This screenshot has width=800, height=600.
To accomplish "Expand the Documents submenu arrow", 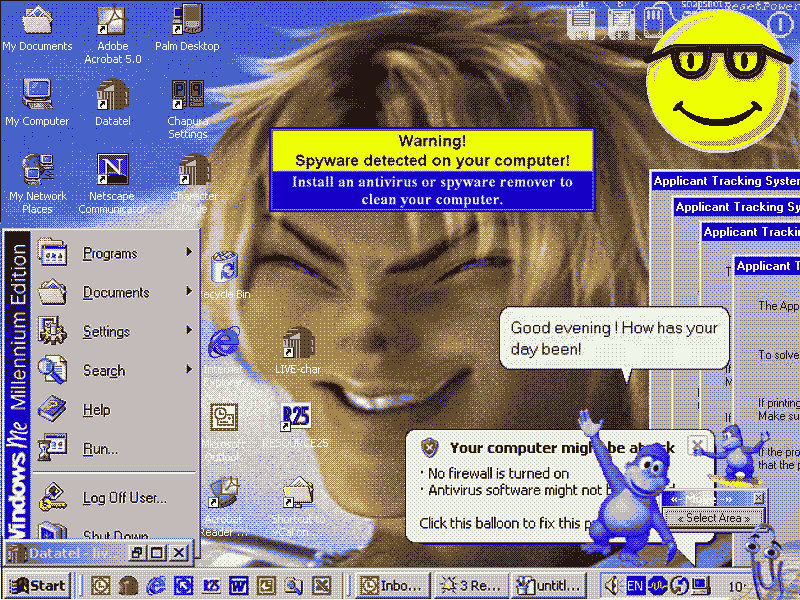I will coord(189,291).
